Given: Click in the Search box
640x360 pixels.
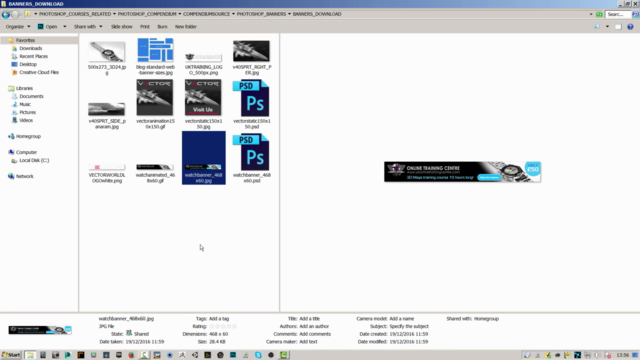Looking at the screenshot, I should pyautogui.click(x=618, y=14).
